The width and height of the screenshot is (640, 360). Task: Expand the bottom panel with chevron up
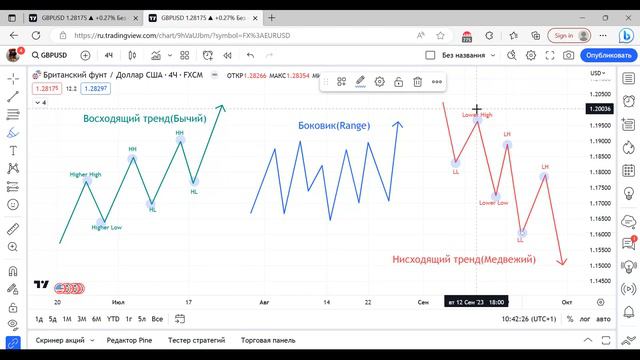point(588,340)
